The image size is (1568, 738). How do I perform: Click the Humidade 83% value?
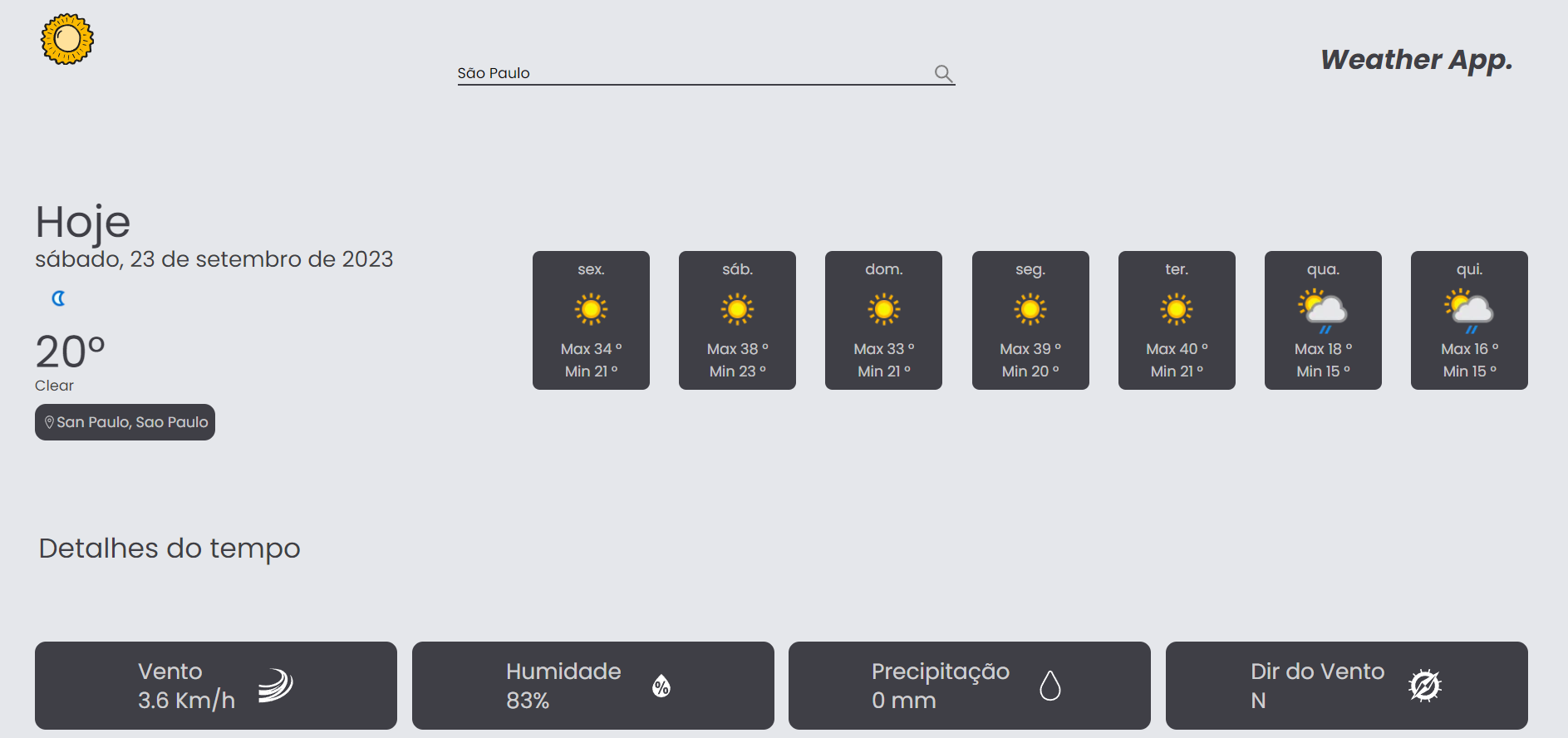point(528,701)
